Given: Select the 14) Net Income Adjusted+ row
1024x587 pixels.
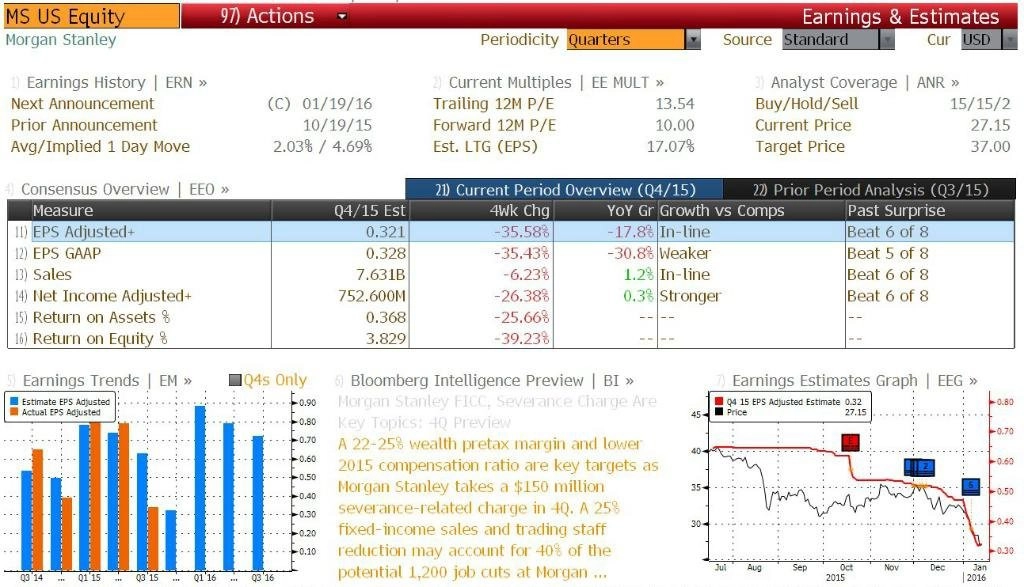Looking at the screenshot, I should (511, 296).
